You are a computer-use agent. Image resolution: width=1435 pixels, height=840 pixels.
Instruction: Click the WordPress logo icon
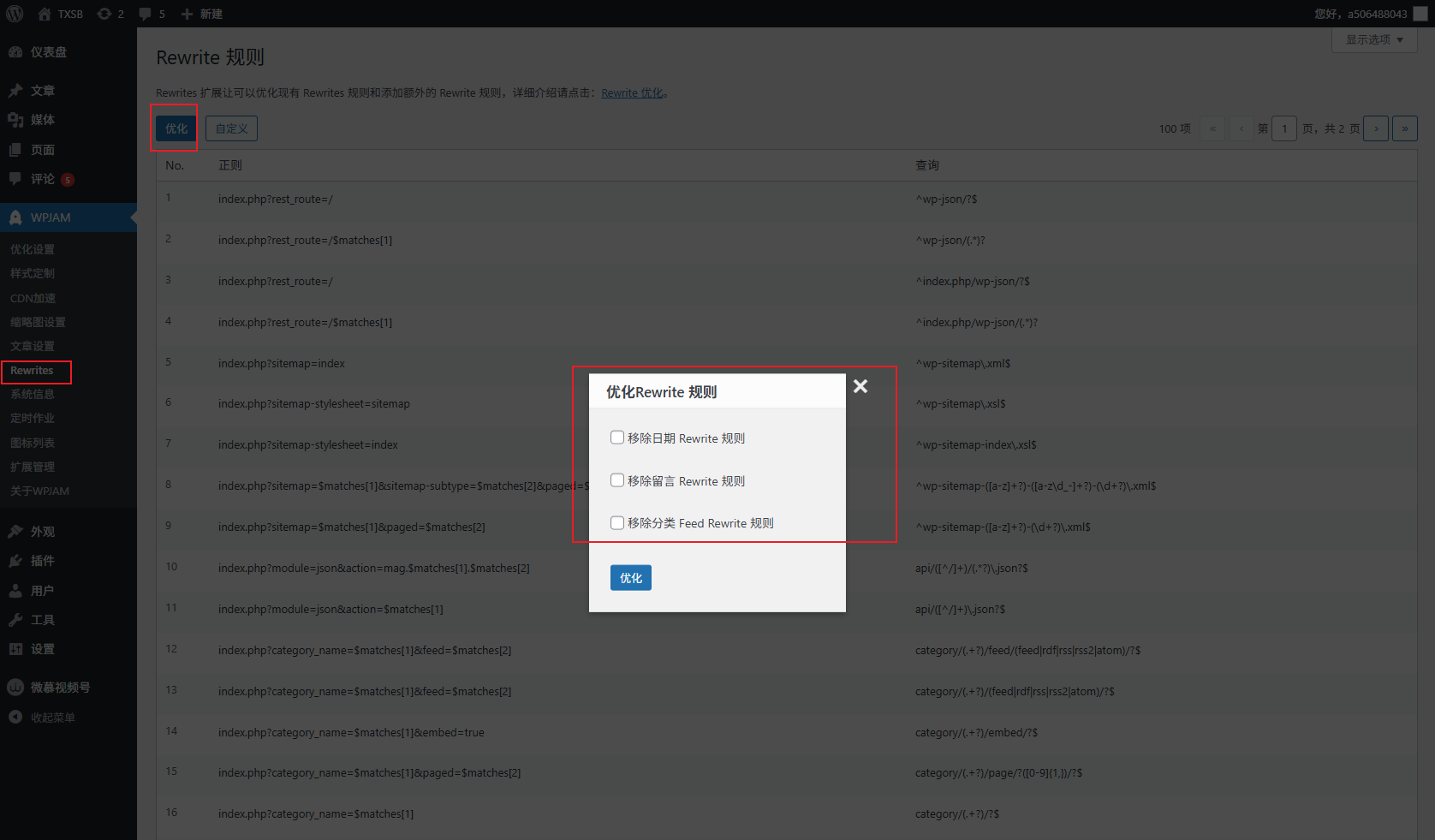pyautogui.click(x=15, y=14)
